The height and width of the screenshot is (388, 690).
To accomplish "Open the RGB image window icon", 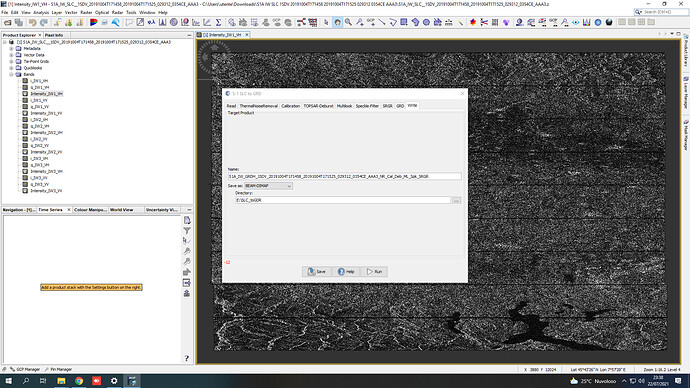I will pyautogui.click(x=93, y=22).
